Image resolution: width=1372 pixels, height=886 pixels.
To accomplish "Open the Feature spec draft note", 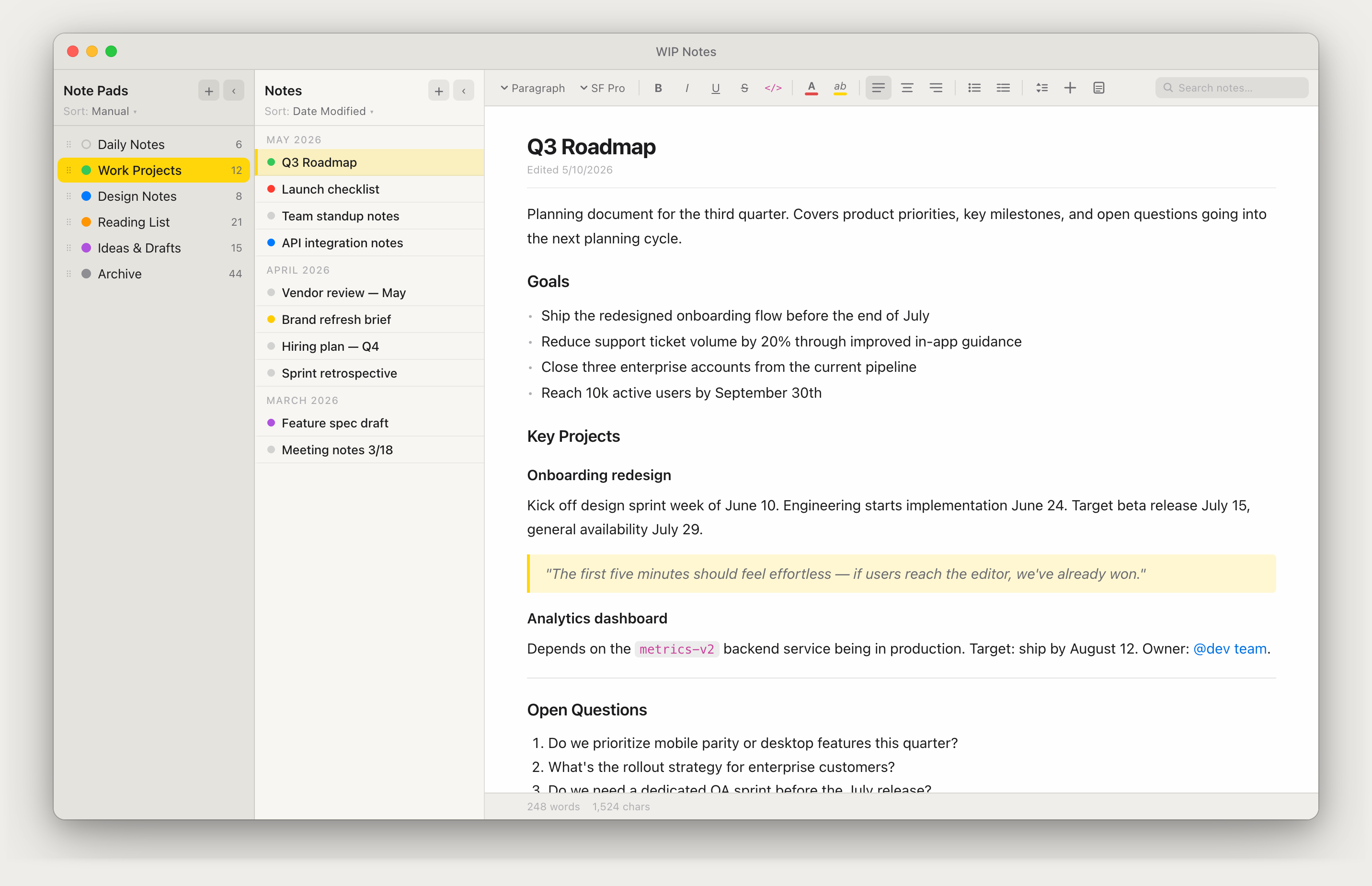I will coord(370,424).
